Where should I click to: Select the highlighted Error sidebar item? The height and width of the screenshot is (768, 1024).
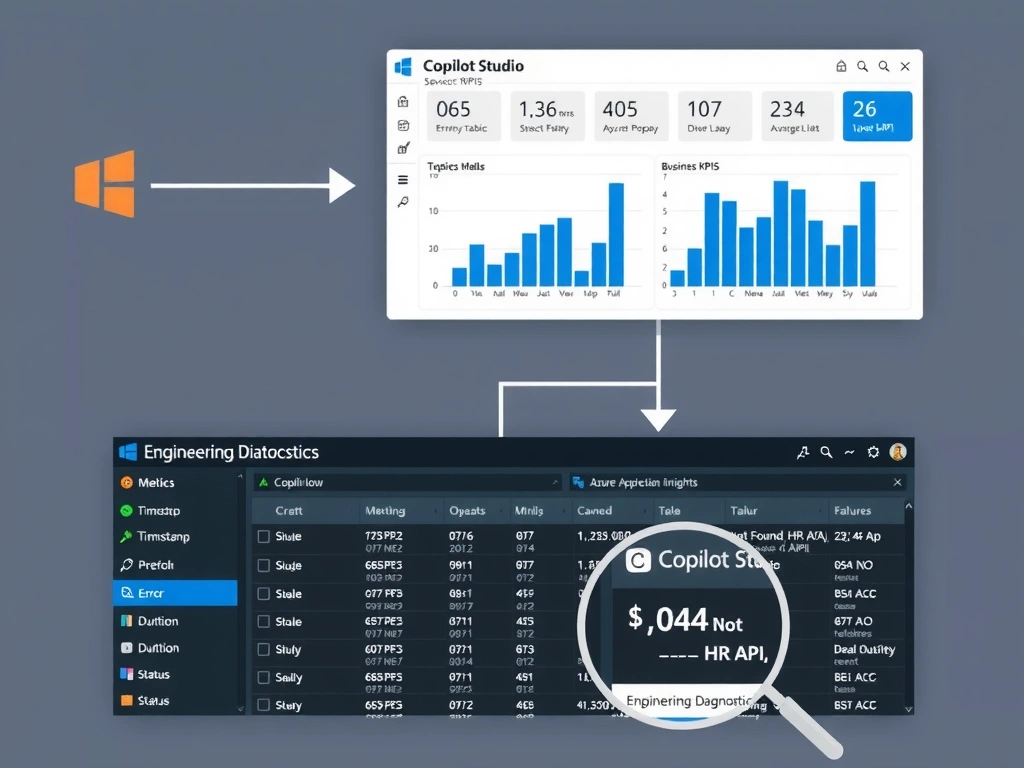(176, 593)
